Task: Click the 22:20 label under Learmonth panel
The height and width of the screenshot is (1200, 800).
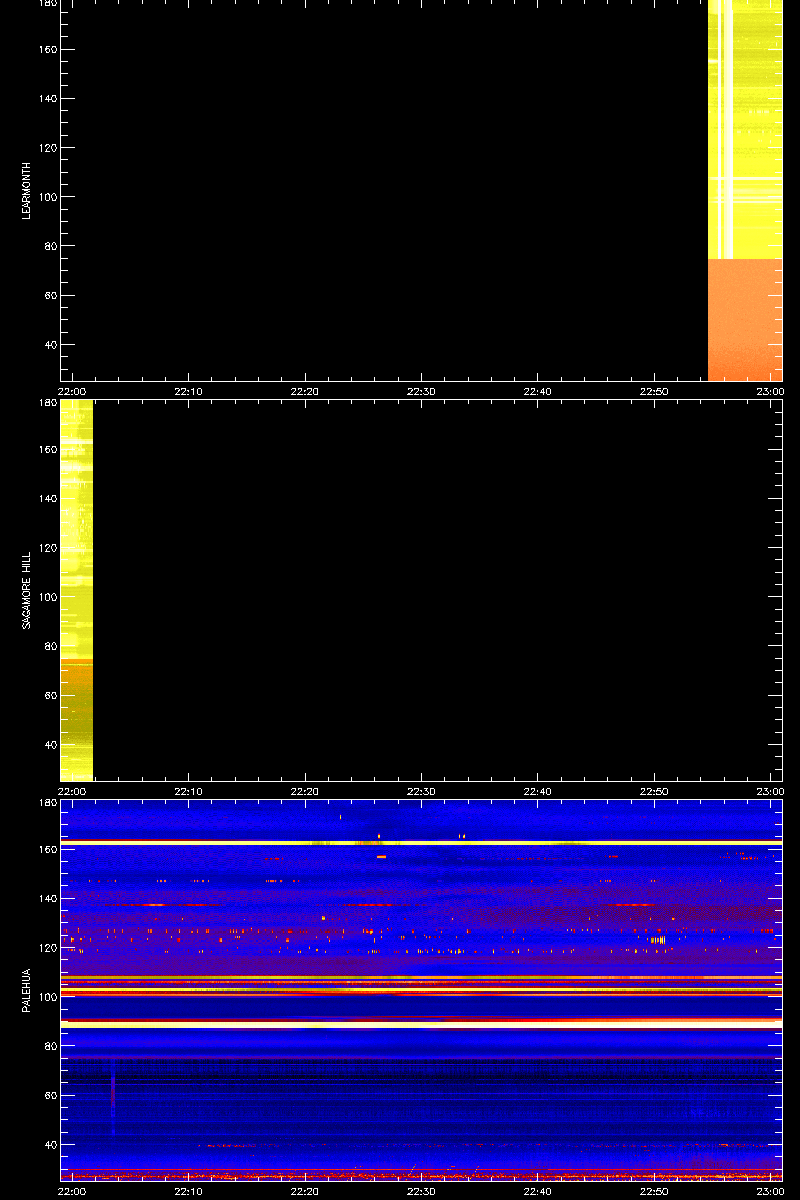Action: pos(305,392)
